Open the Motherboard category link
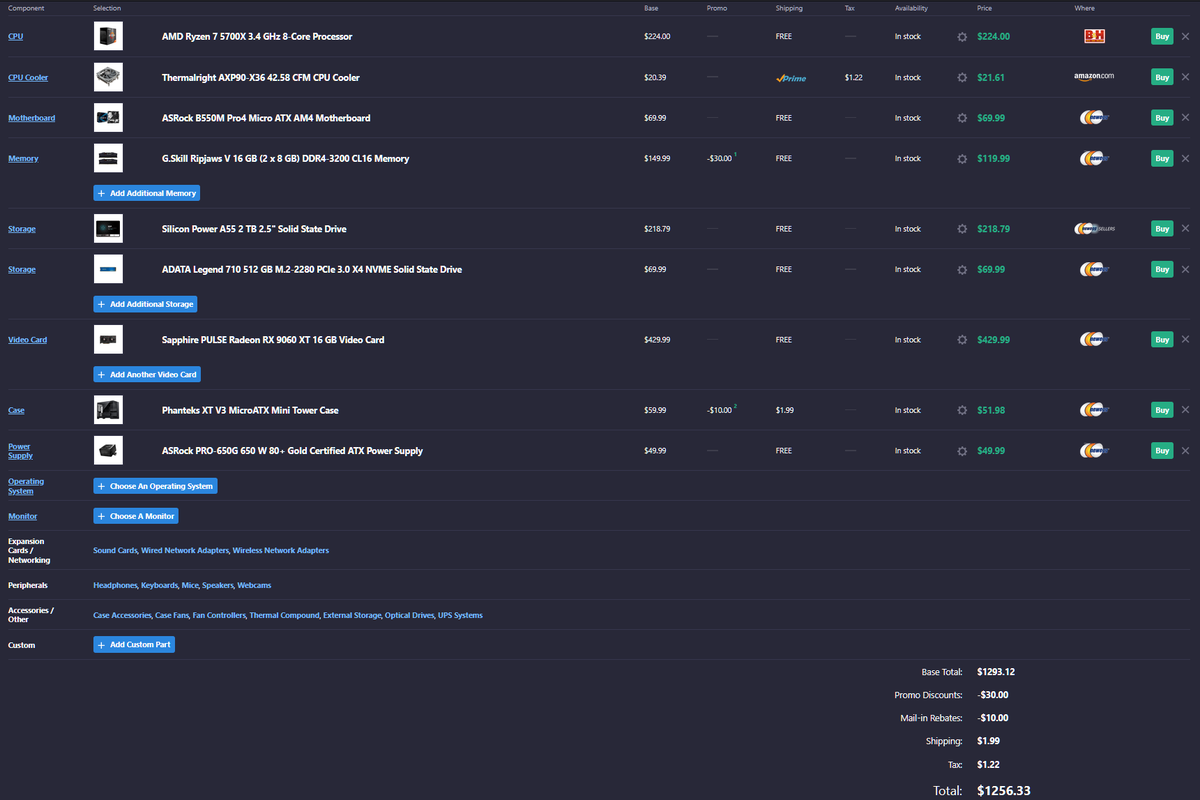The image size is (1200, 800). point(32,118)
